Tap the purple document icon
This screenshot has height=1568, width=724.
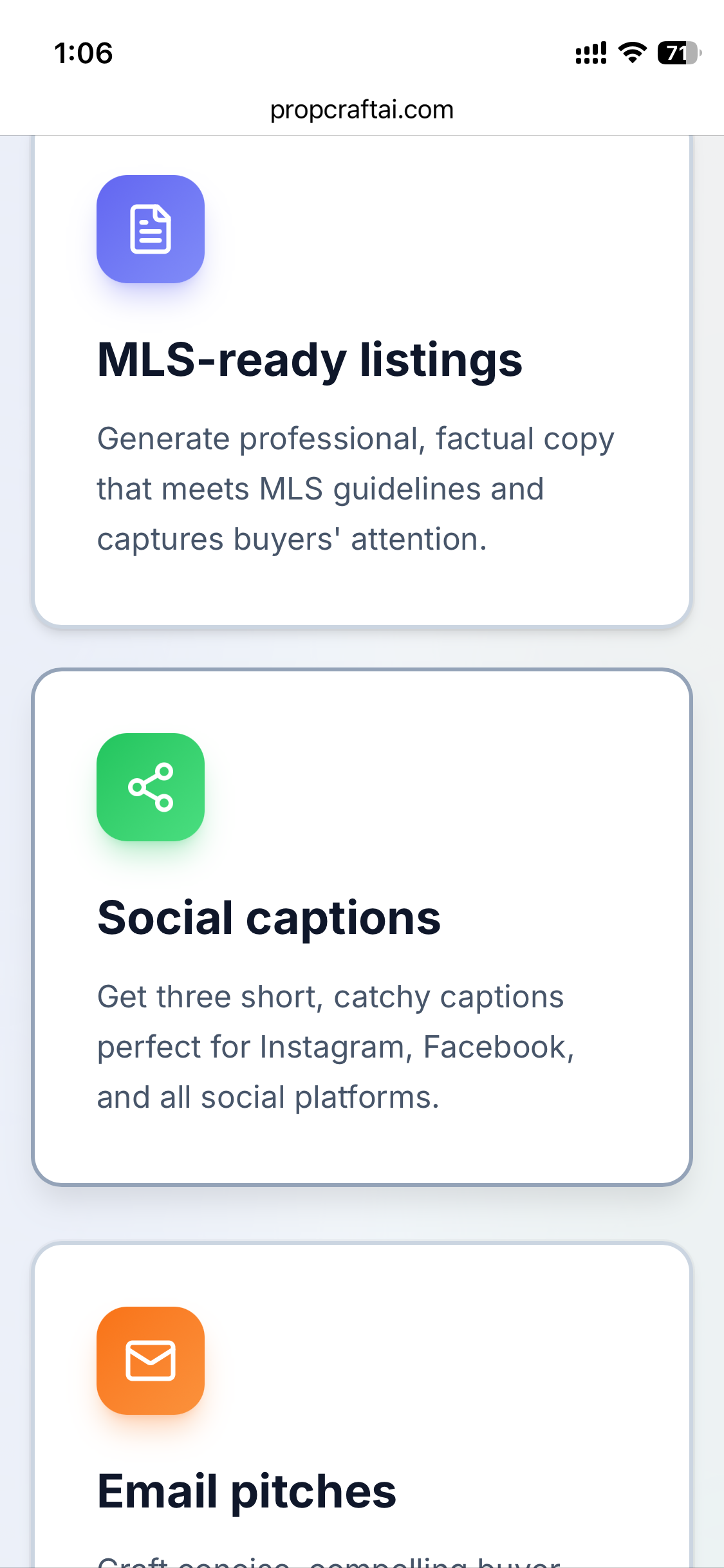click(151, 229)
